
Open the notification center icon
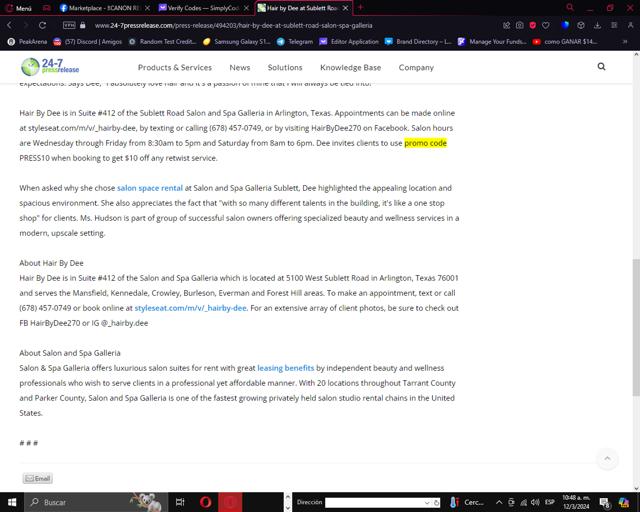(x=604, y=503)
